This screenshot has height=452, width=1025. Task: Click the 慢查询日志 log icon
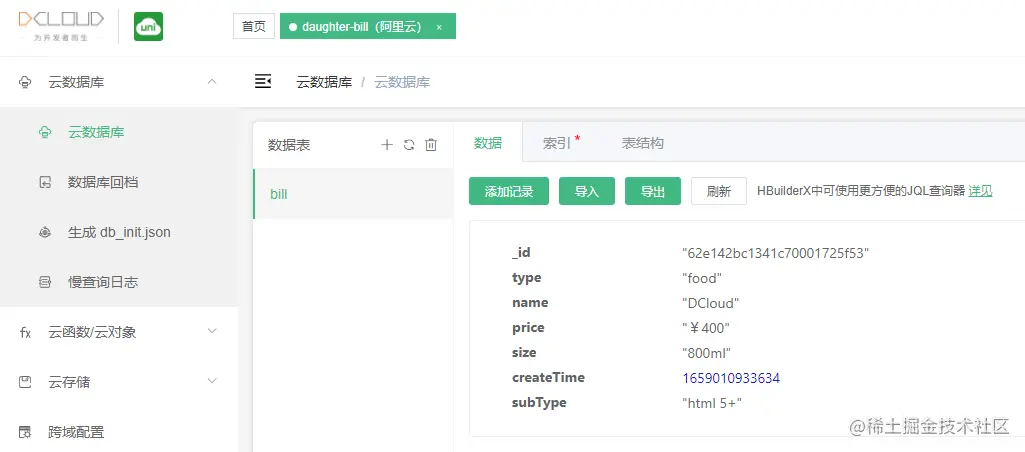45,283
